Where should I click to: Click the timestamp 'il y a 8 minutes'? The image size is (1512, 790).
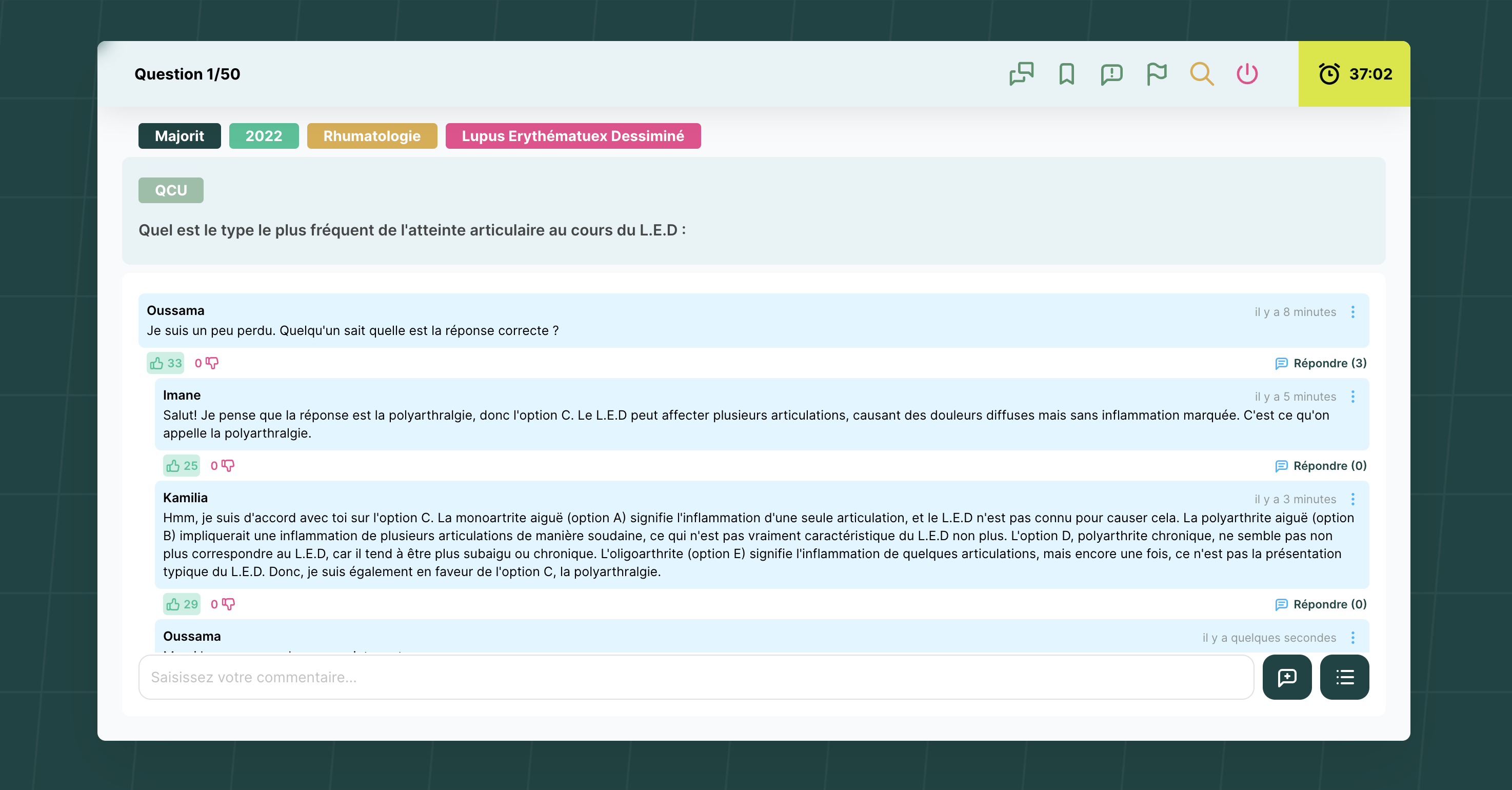click(x=1296, y=312)
